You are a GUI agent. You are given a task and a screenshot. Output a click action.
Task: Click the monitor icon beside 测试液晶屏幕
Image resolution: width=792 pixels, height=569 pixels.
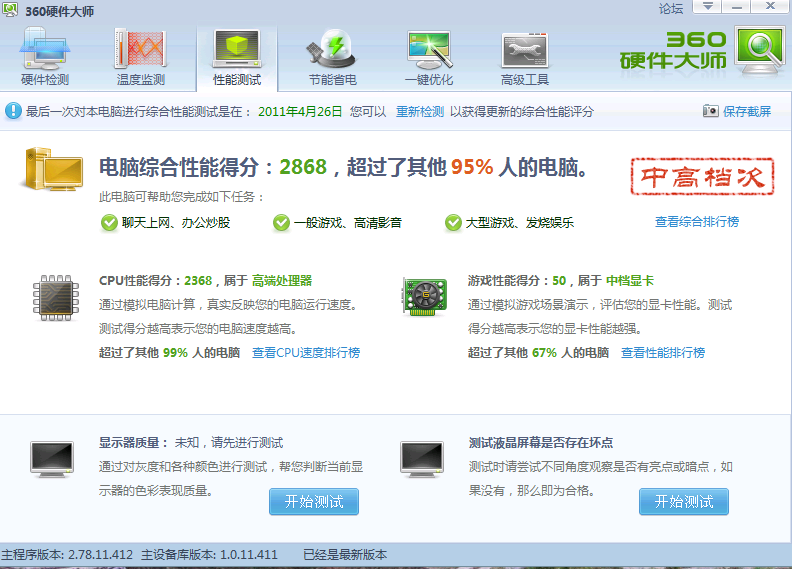point(422,459)
